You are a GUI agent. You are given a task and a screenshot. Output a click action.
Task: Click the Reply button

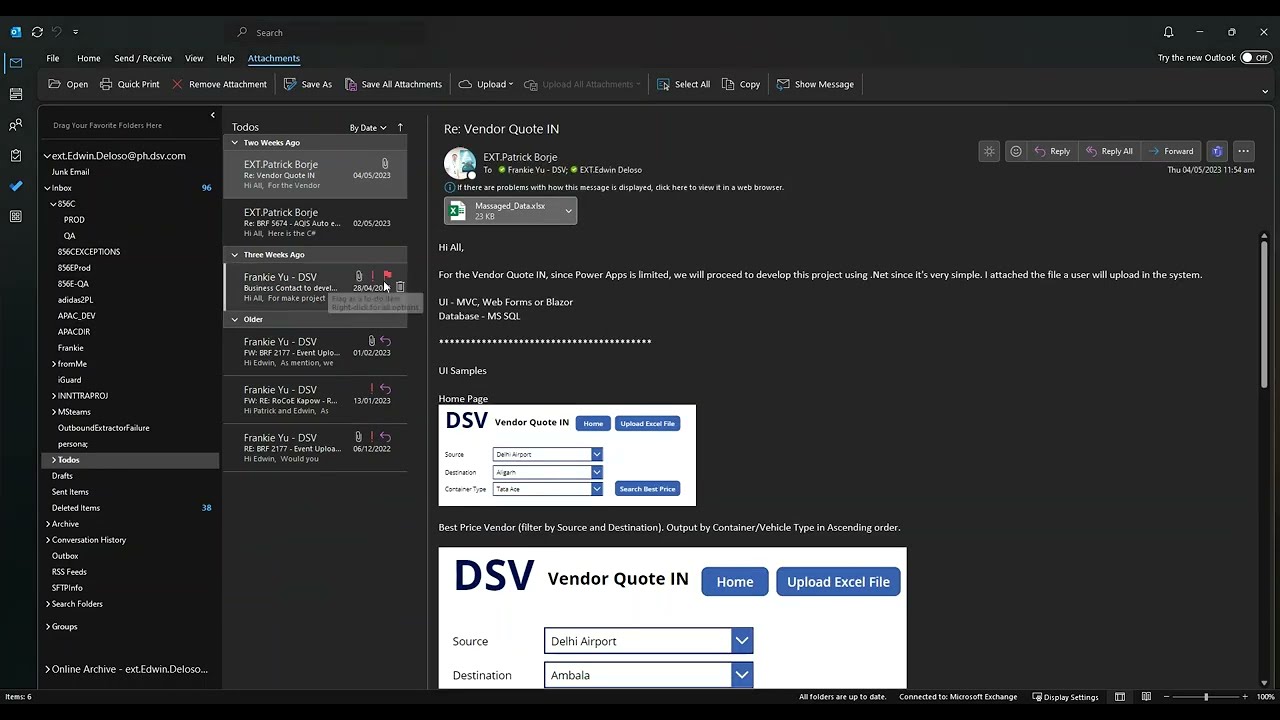coord(1052,151)
